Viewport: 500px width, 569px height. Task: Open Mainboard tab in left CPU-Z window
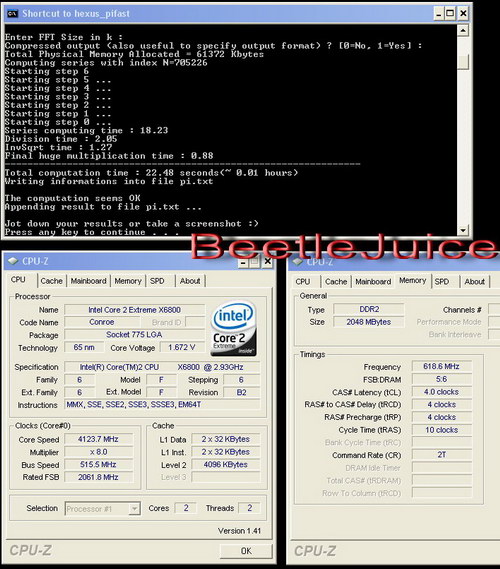(x=89, y=281)
